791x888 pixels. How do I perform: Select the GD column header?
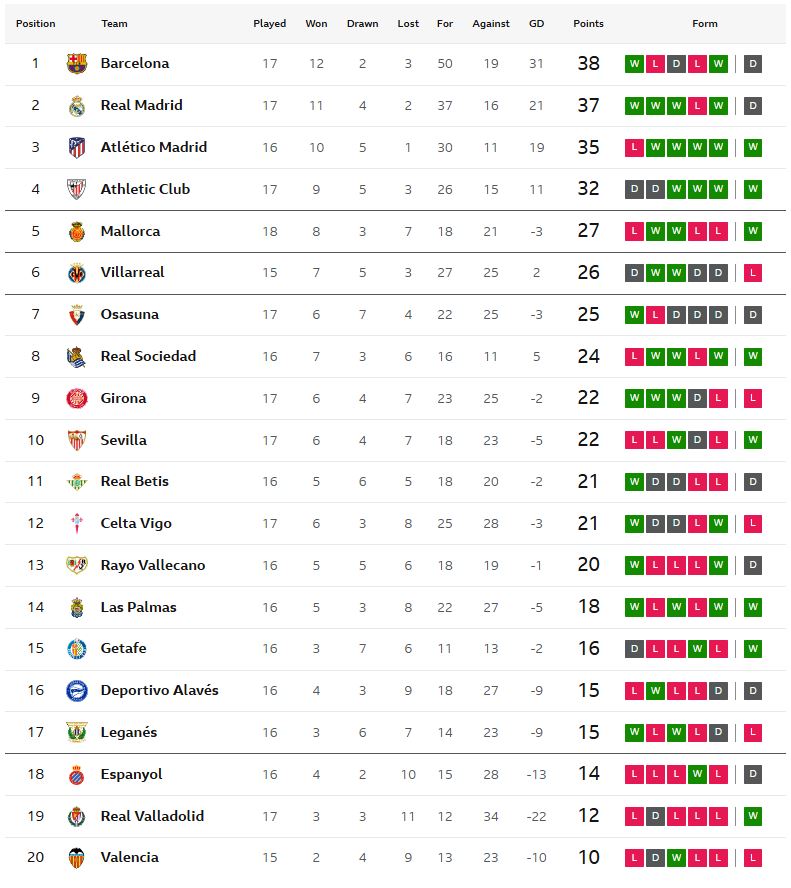[536, 24]
